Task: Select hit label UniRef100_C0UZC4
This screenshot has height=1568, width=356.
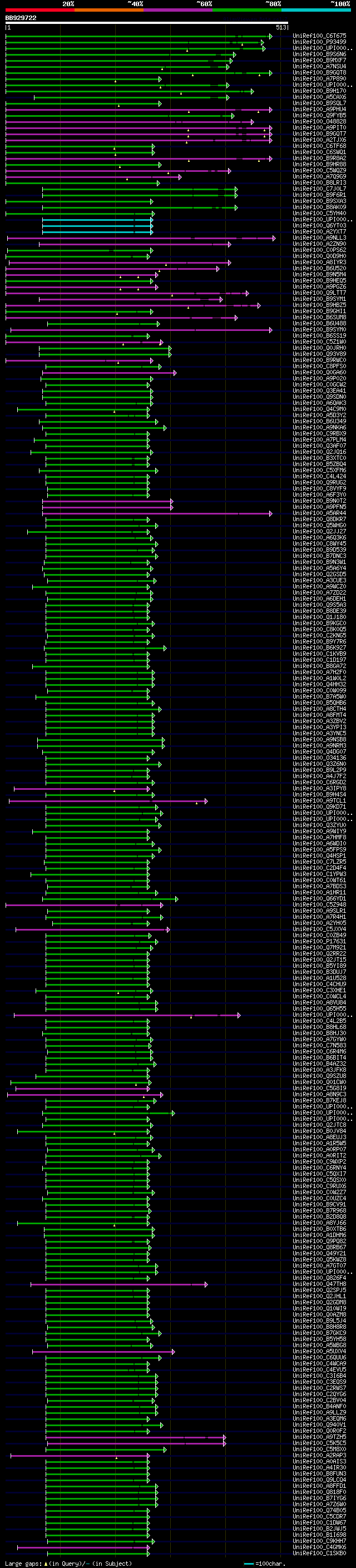Action: (319, 1199)
